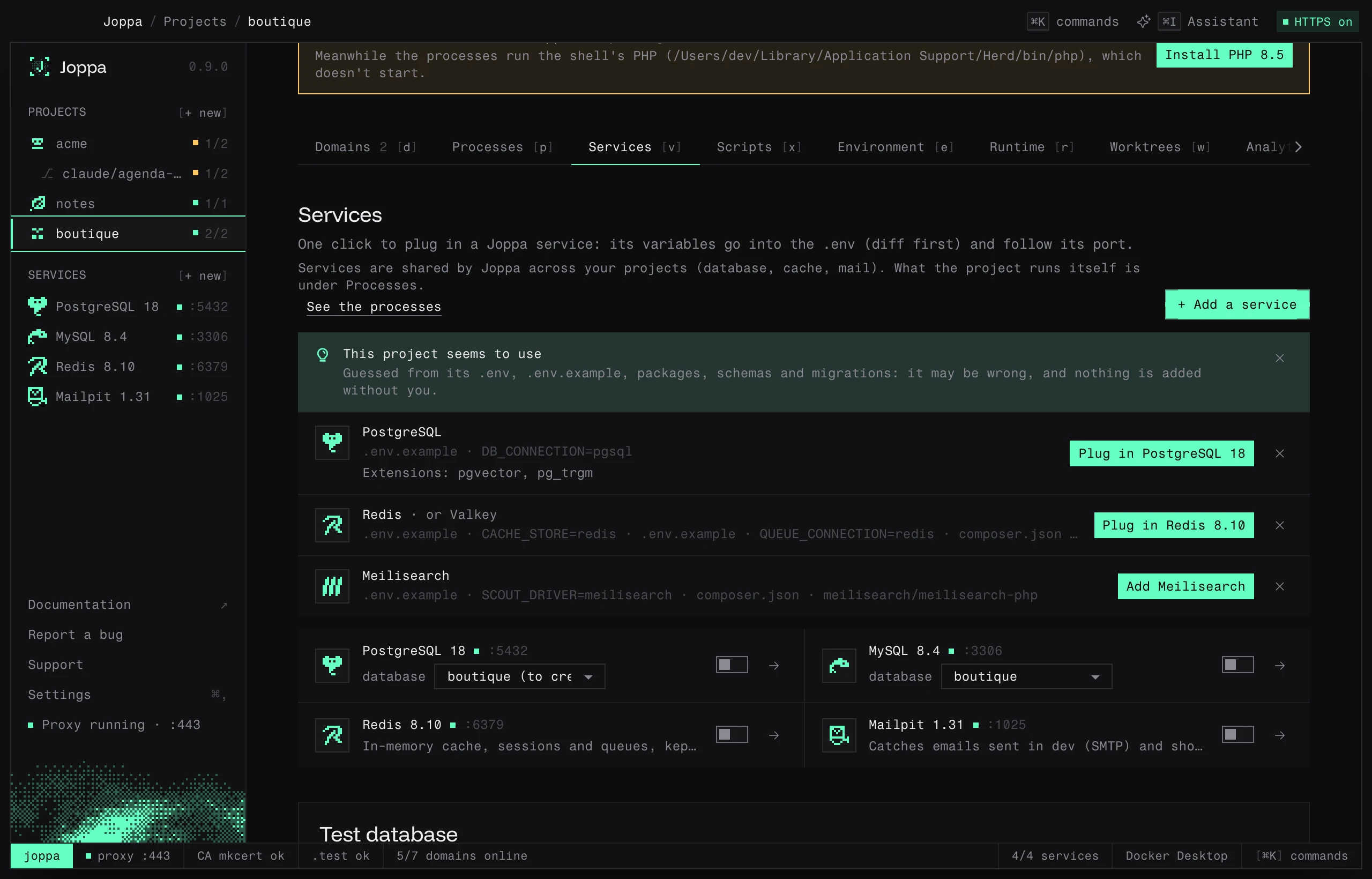This screenshot has height=879, width=1372.
Task: Click the Redis 8.10 icon in sidebar
Action: click(x=38, y=367)
